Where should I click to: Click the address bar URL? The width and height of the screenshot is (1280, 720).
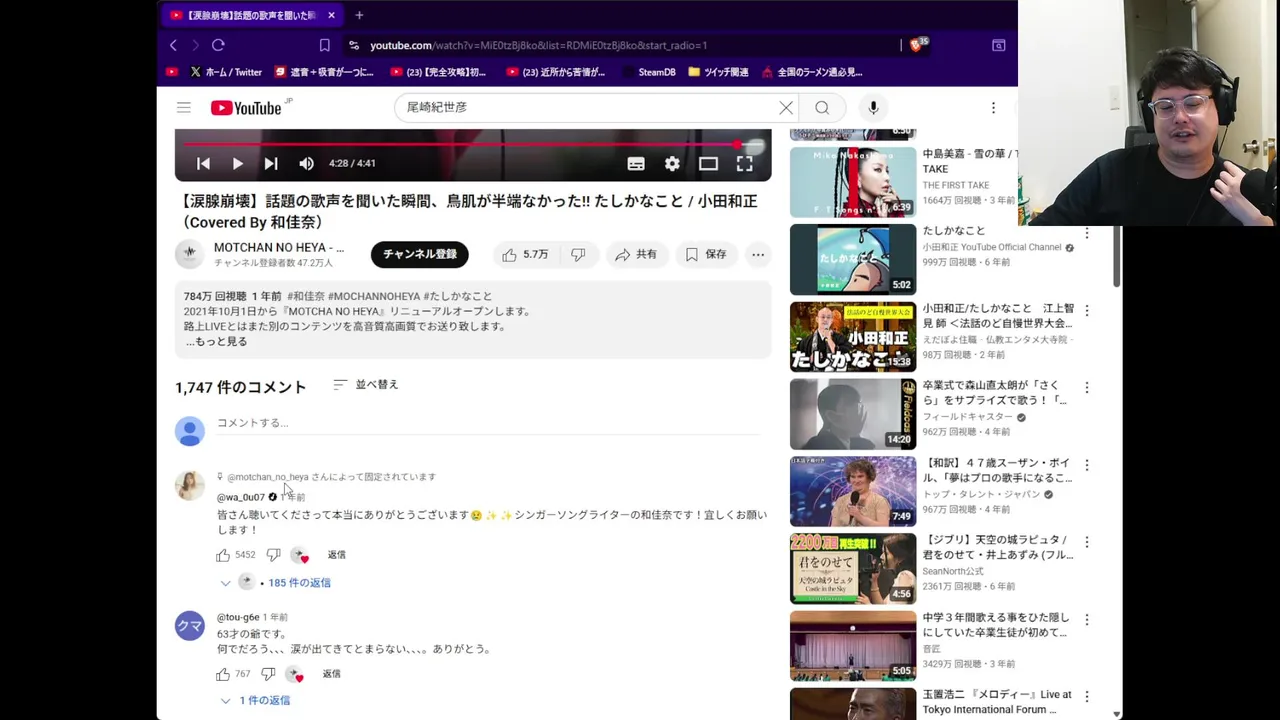pyautogui.click(x=538, y=45)
